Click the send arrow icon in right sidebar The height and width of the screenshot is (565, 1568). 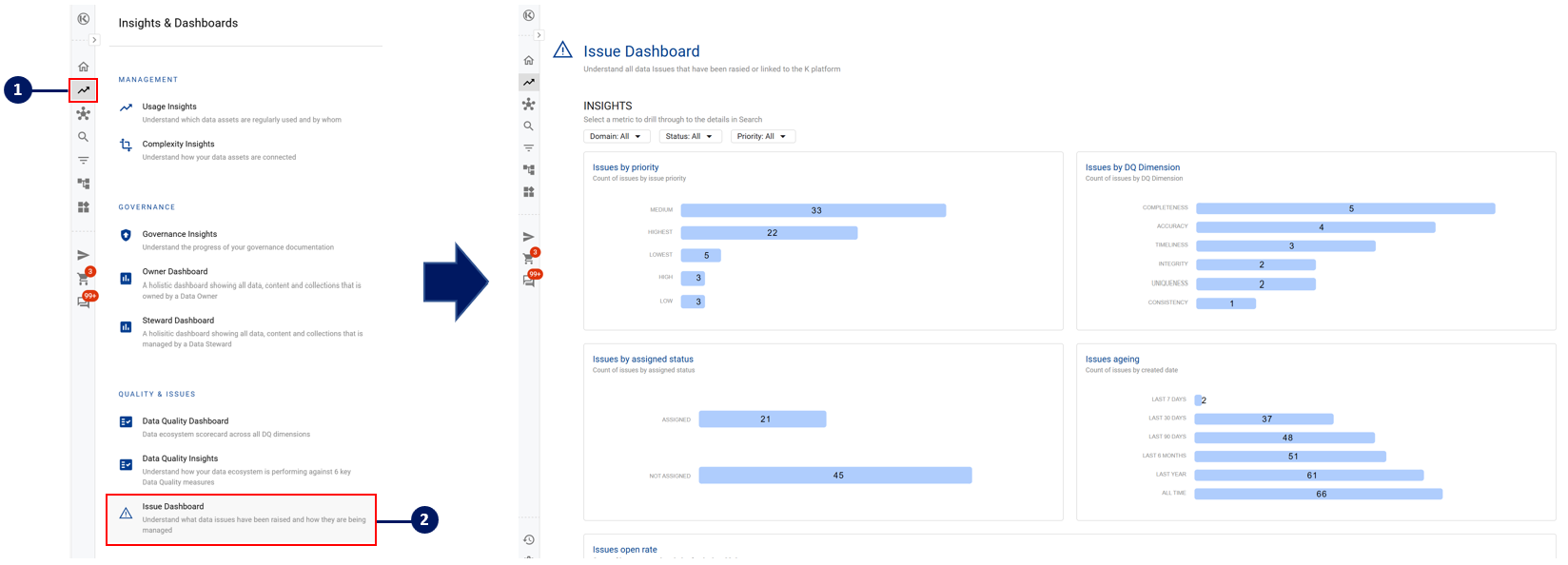pyautogui.click(x=529, y=237)
